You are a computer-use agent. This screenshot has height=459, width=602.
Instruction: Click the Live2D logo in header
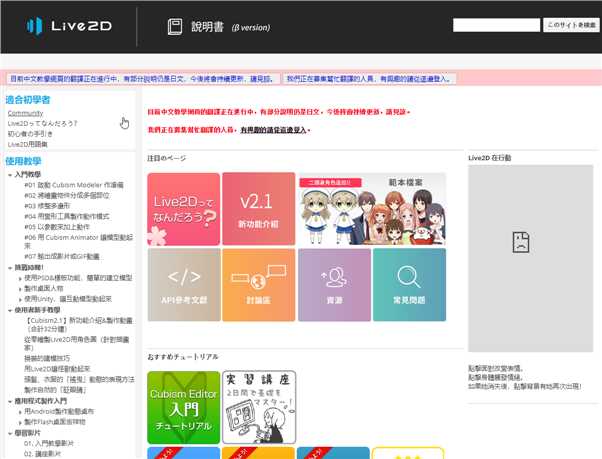[69, 26]
